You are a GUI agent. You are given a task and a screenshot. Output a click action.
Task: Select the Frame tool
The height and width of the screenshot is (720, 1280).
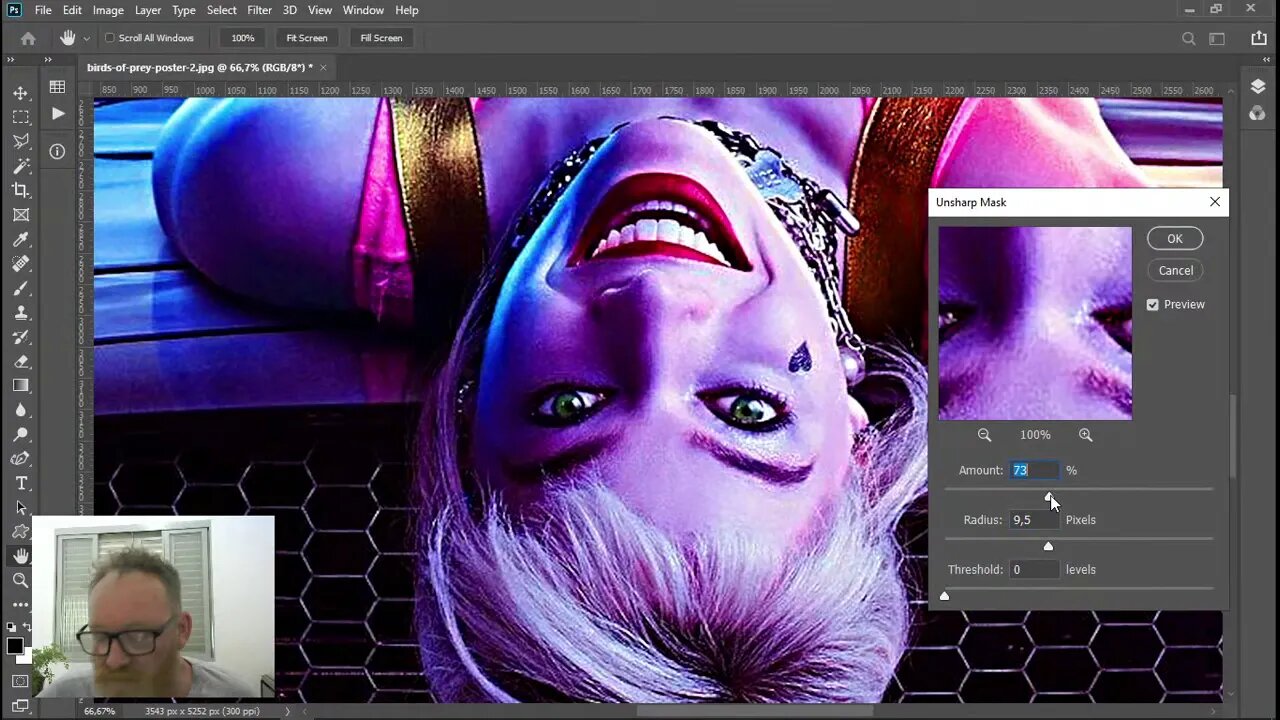[x=21, y=215]
